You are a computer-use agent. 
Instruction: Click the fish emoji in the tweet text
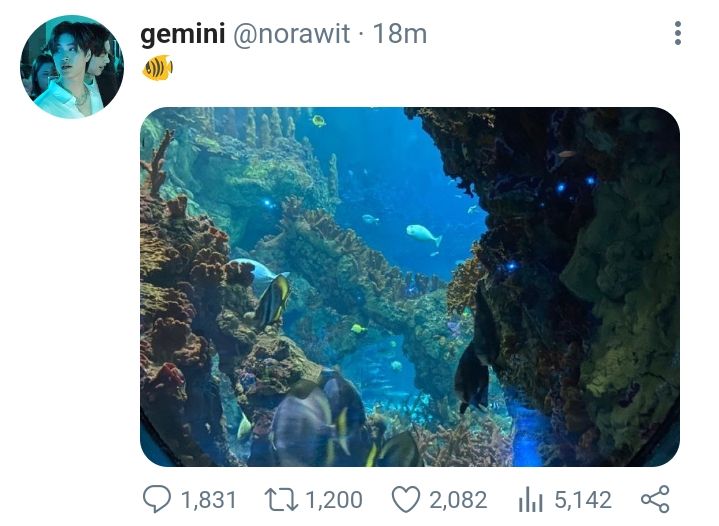coord(157,68)
